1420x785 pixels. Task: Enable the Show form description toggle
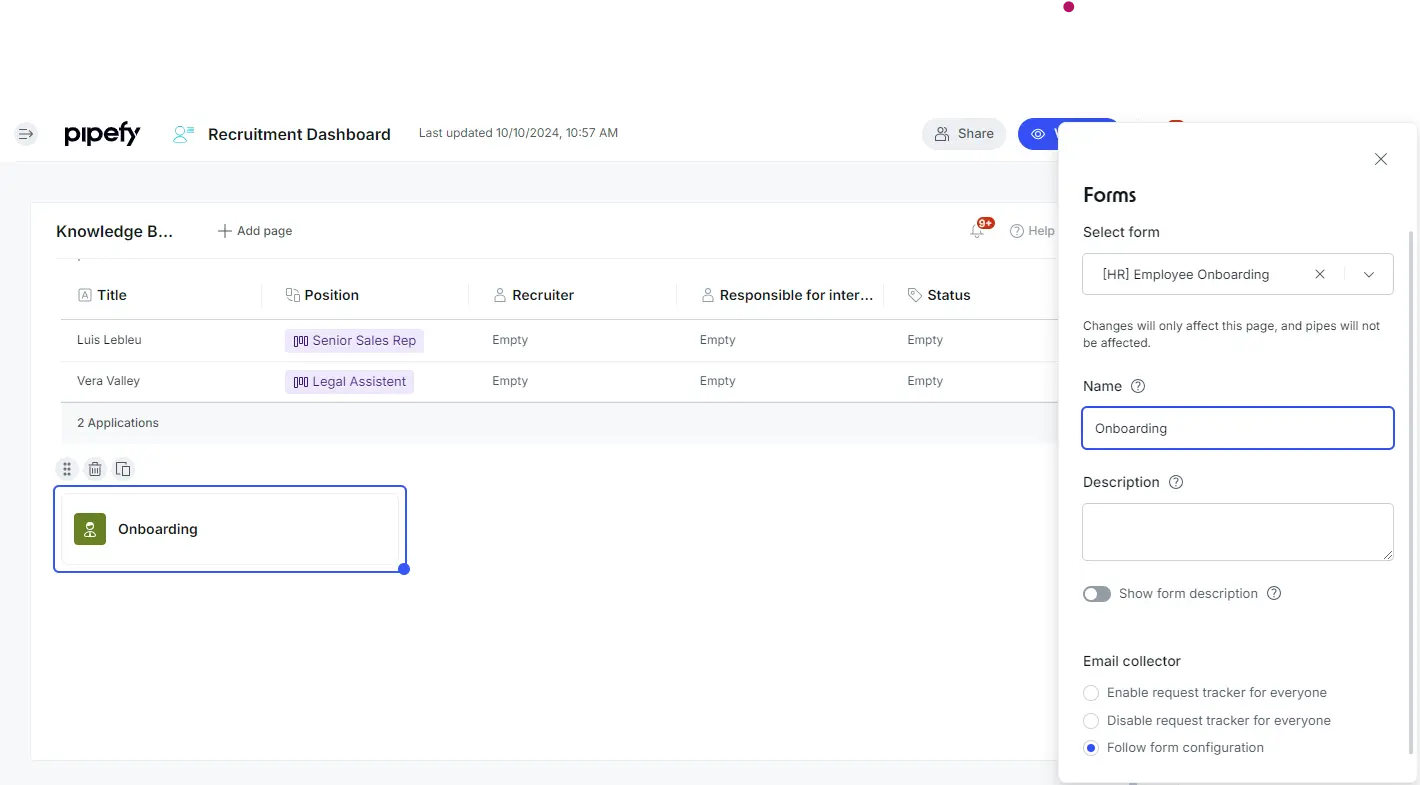click(1097, 593)
